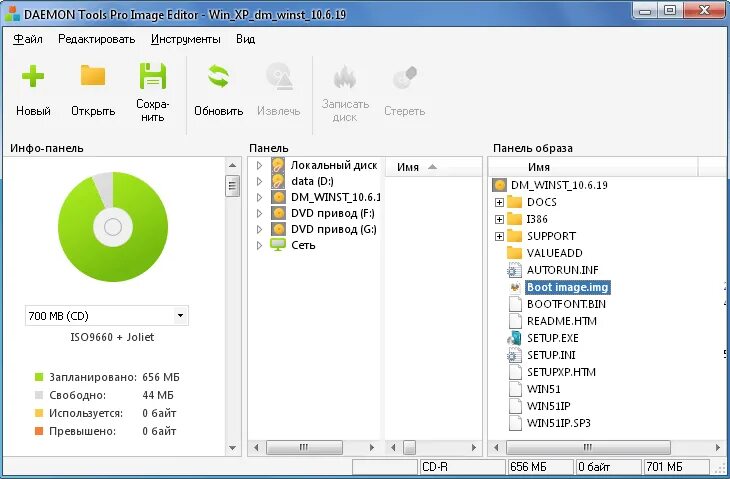The width and height of the screenshot is (730, 479).
Task: Sort the Панель file list by Имя column header
Action: (433, 167)
